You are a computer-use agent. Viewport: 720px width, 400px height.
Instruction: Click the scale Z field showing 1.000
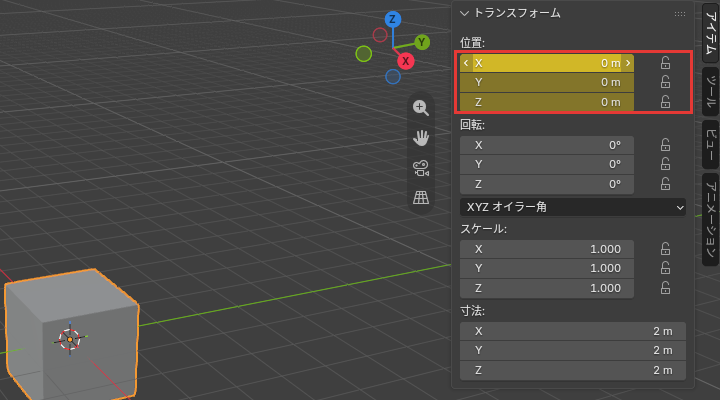(x=547, y=288)
